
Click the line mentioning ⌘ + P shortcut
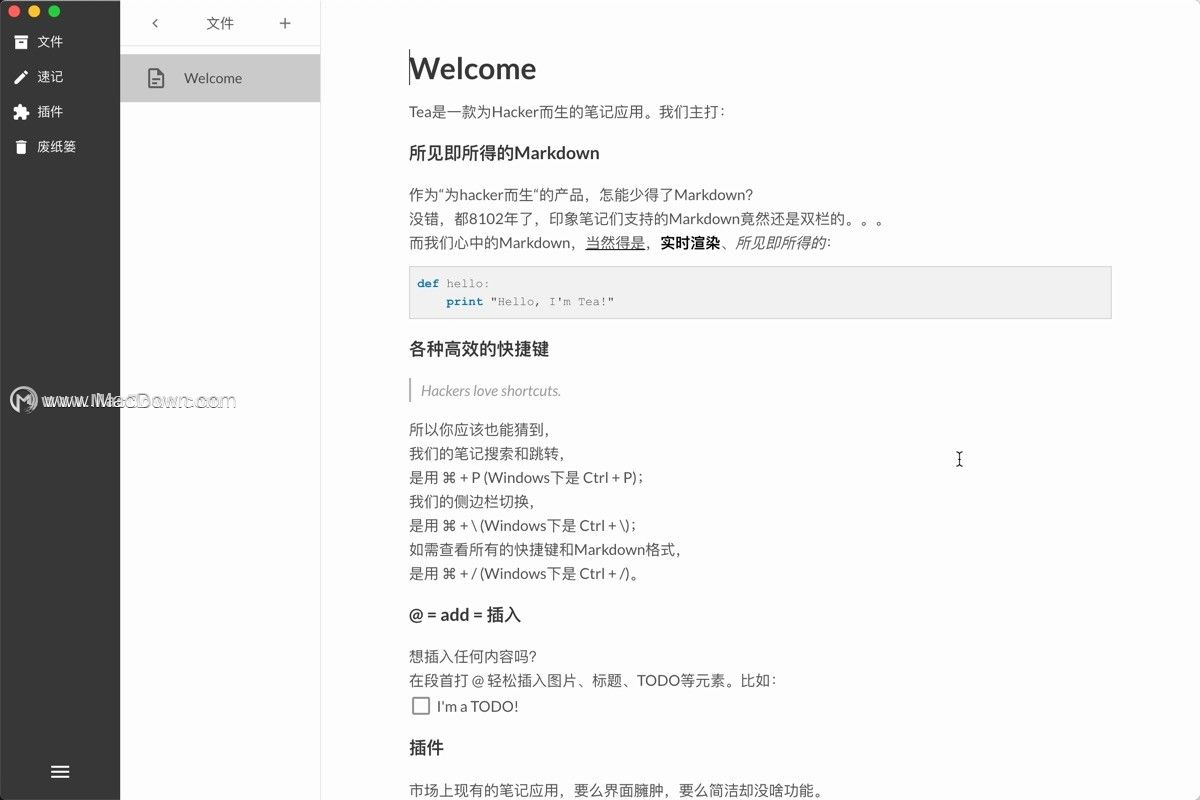pos(526,478)
